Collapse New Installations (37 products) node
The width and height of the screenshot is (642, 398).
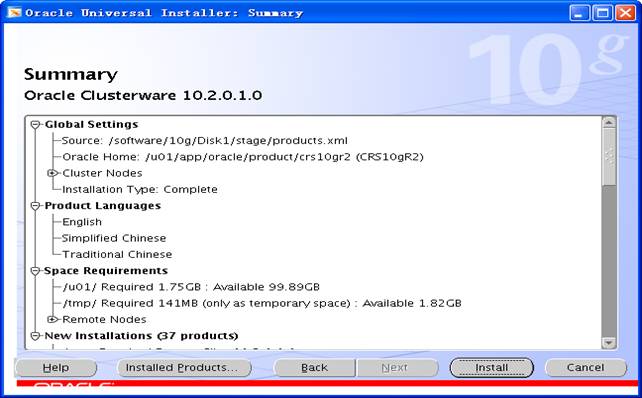(x=36, y=336)
